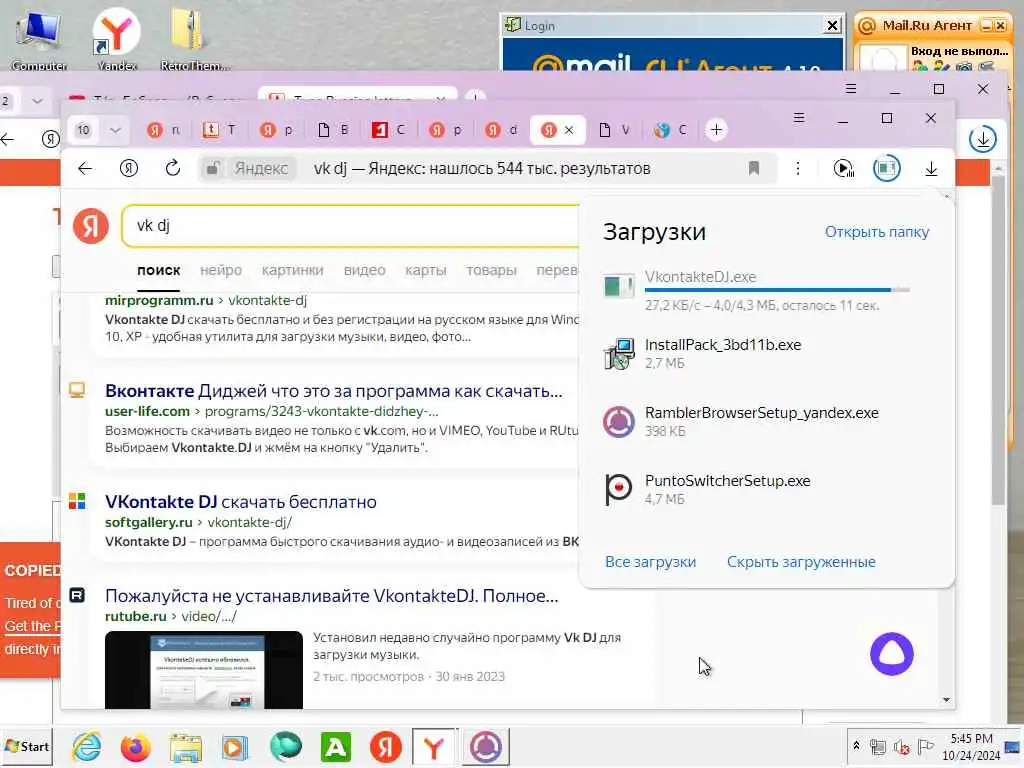Bookmark the current search page
This screenshot has width=1024, height=768.
coord(754,168)
